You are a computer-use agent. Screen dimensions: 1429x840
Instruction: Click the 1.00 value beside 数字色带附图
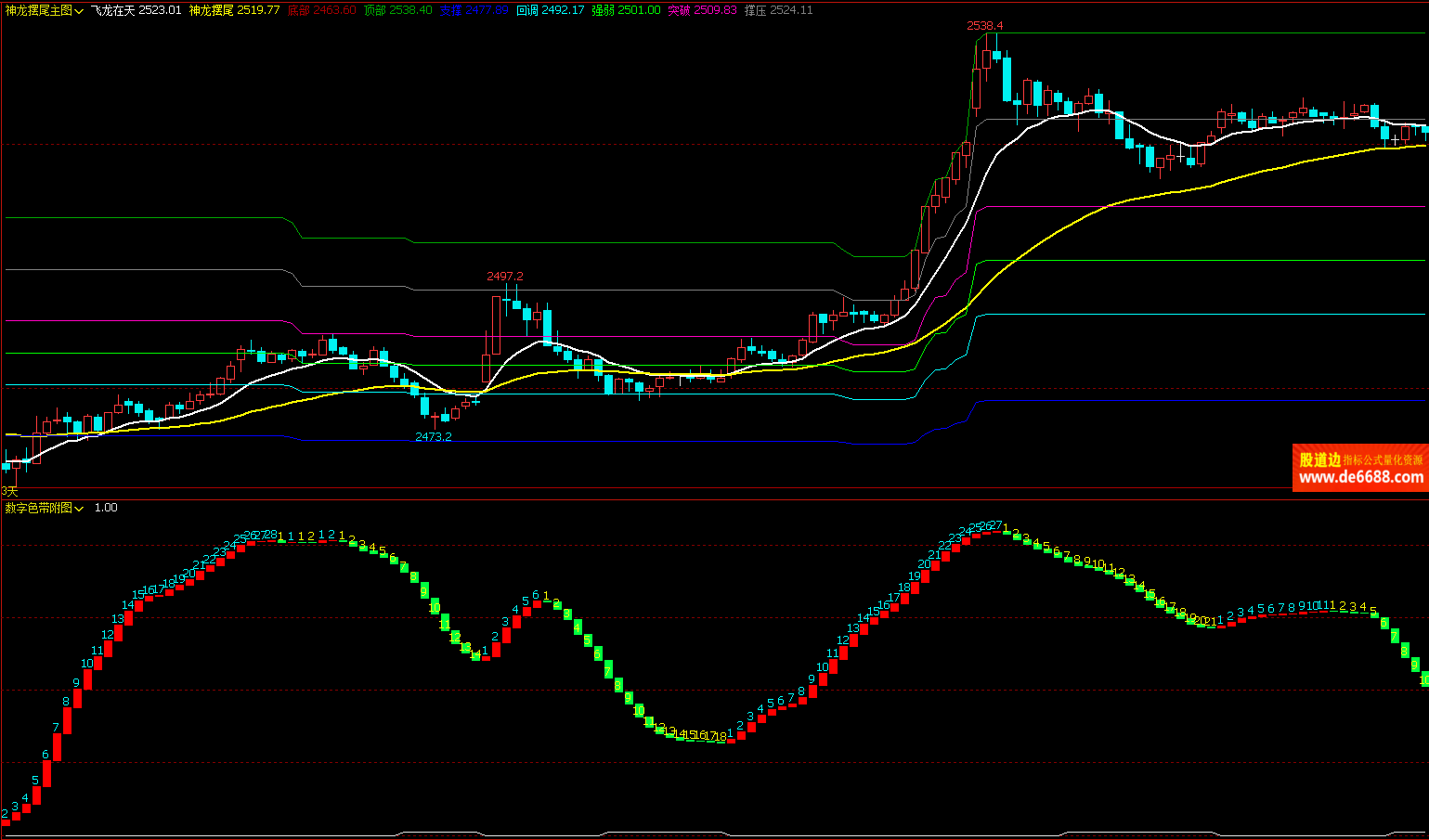[x=106, y=508]
